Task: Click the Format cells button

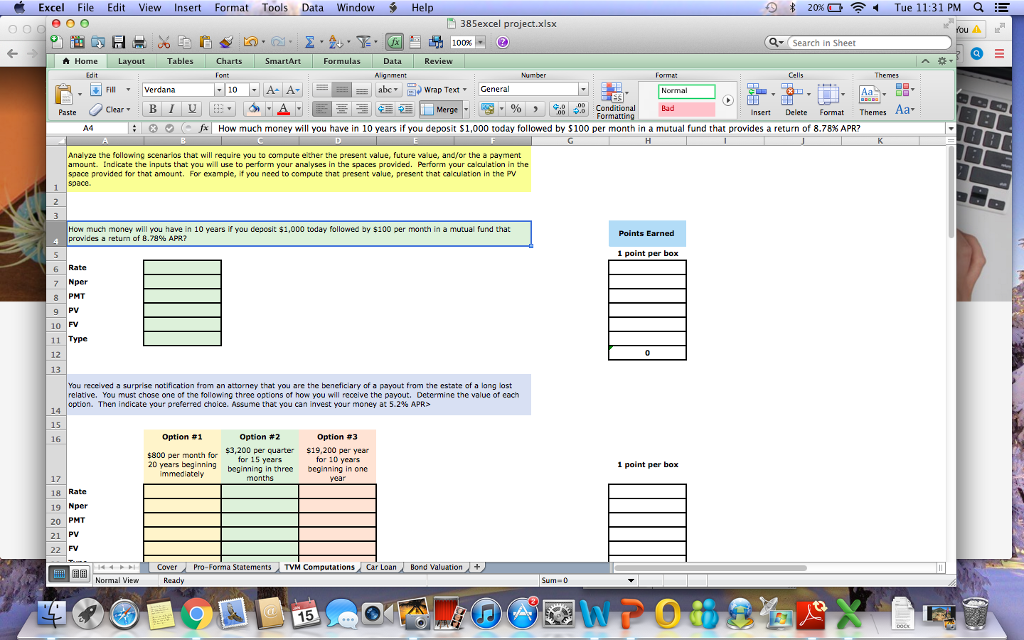Action: [831, 99]
